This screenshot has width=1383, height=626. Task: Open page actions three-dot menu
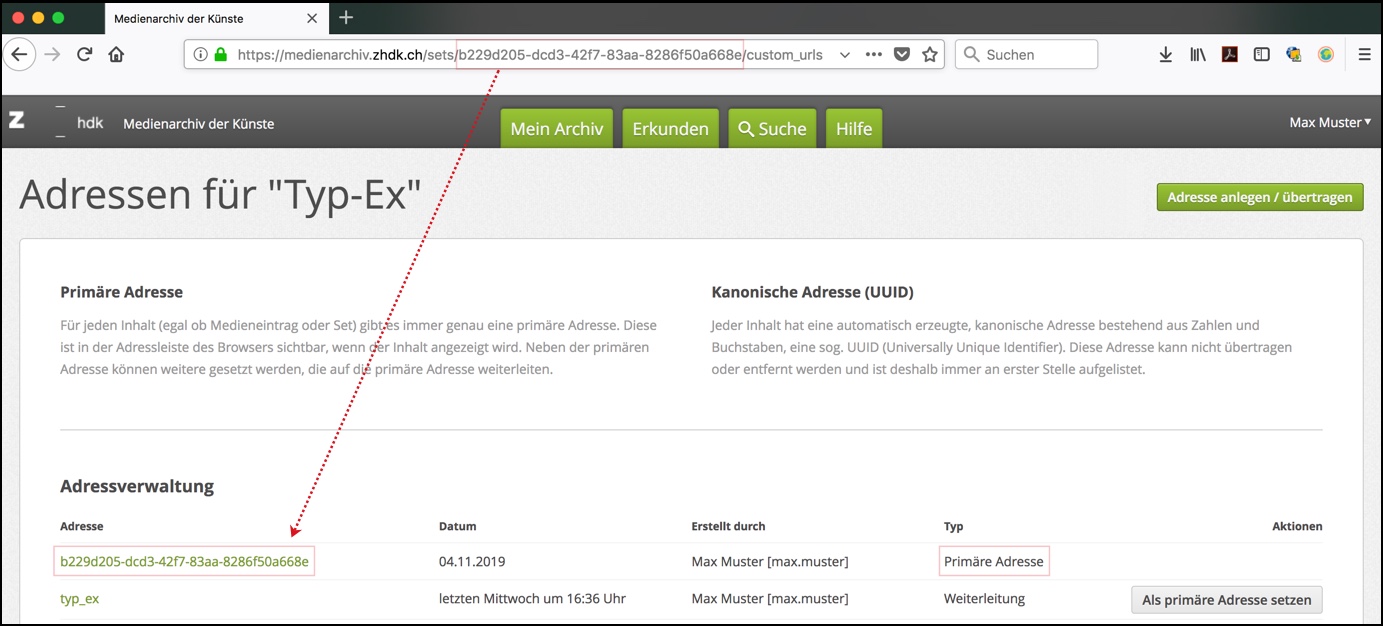point(874,55)
